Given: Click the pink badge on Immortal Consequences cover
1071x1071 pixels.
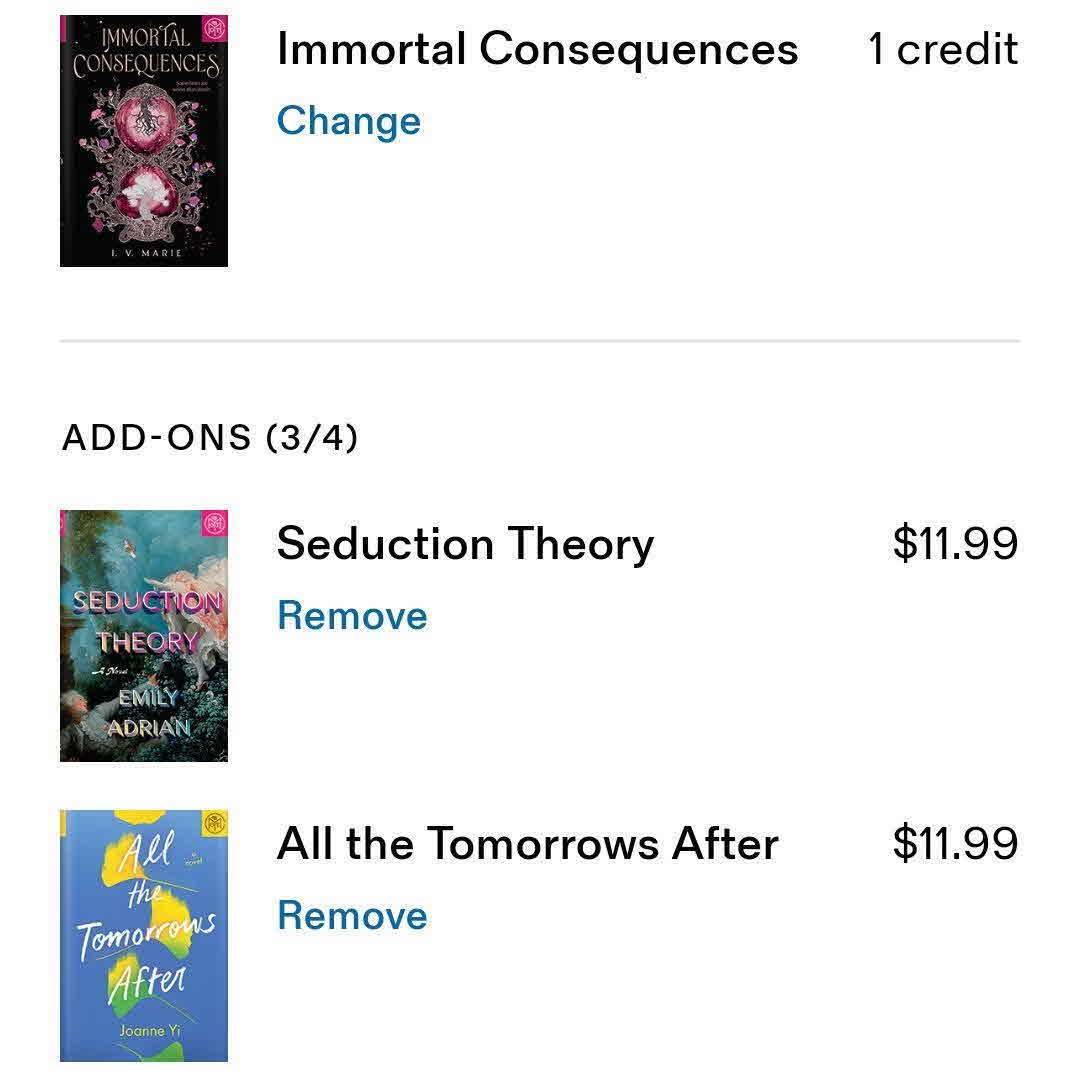Looking at the screenshot, I should (215, 29).
